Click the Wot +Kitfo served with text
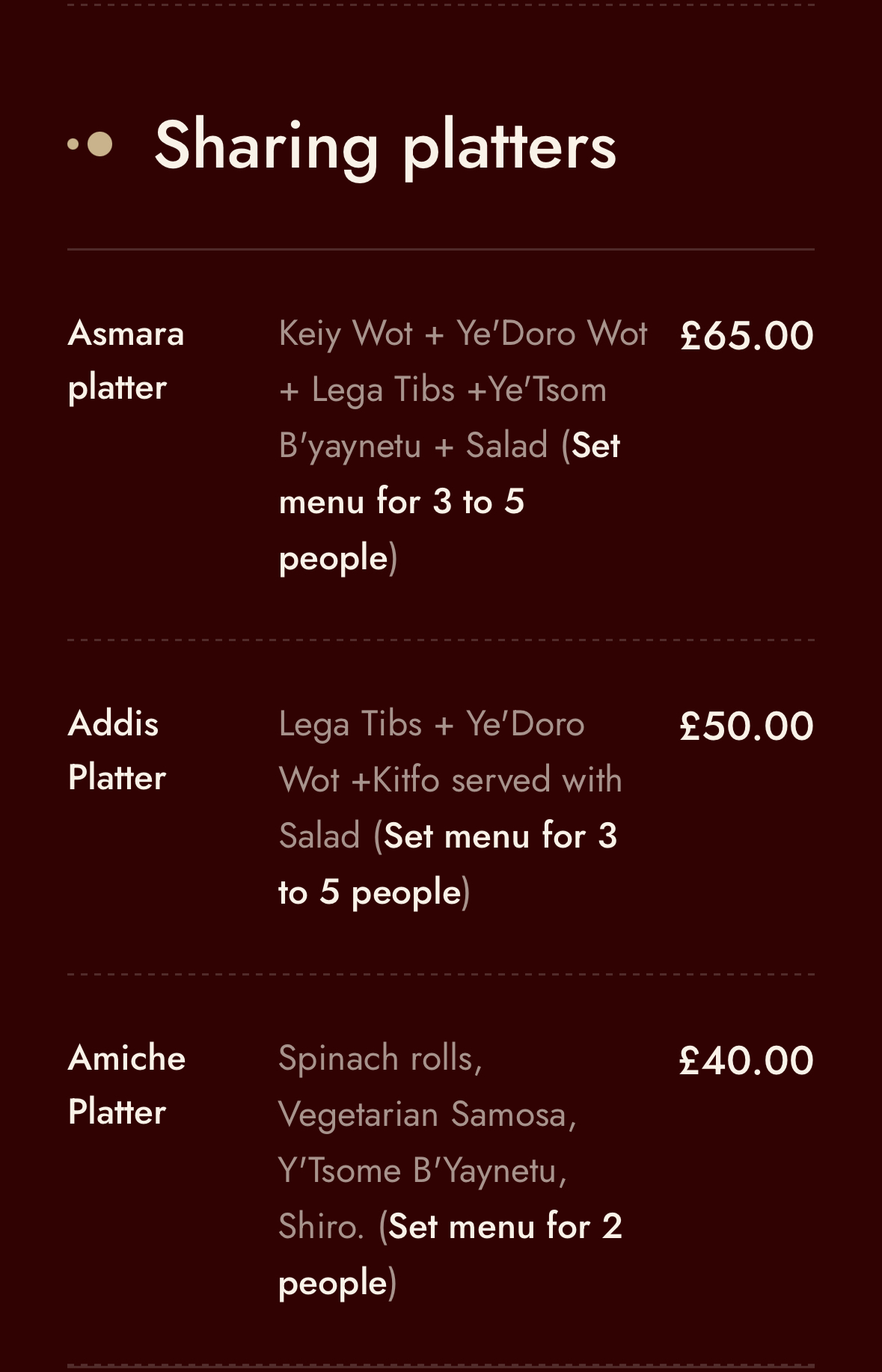Image resolution: width=882 pixels, height=1372 pixels. click(x=450, y=780)
